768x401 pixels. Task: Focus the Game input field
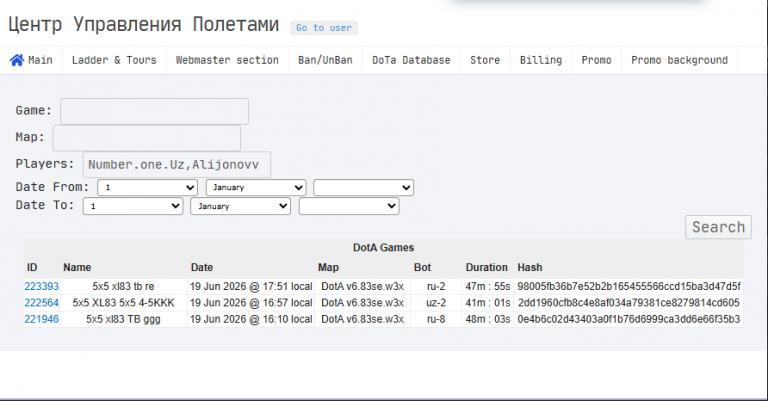click(x=154, y=111)
